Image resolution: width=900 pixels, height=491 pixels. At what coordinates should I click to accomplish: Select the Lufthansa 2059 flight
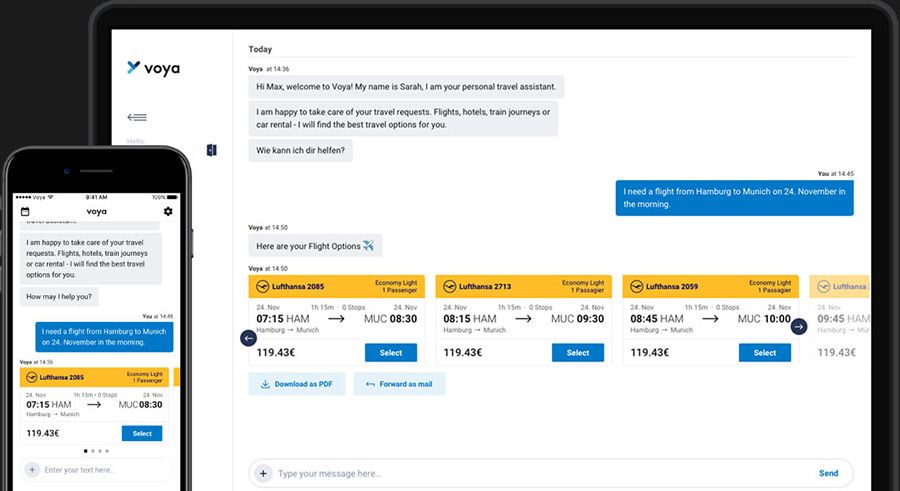click(x=765, y=353)
